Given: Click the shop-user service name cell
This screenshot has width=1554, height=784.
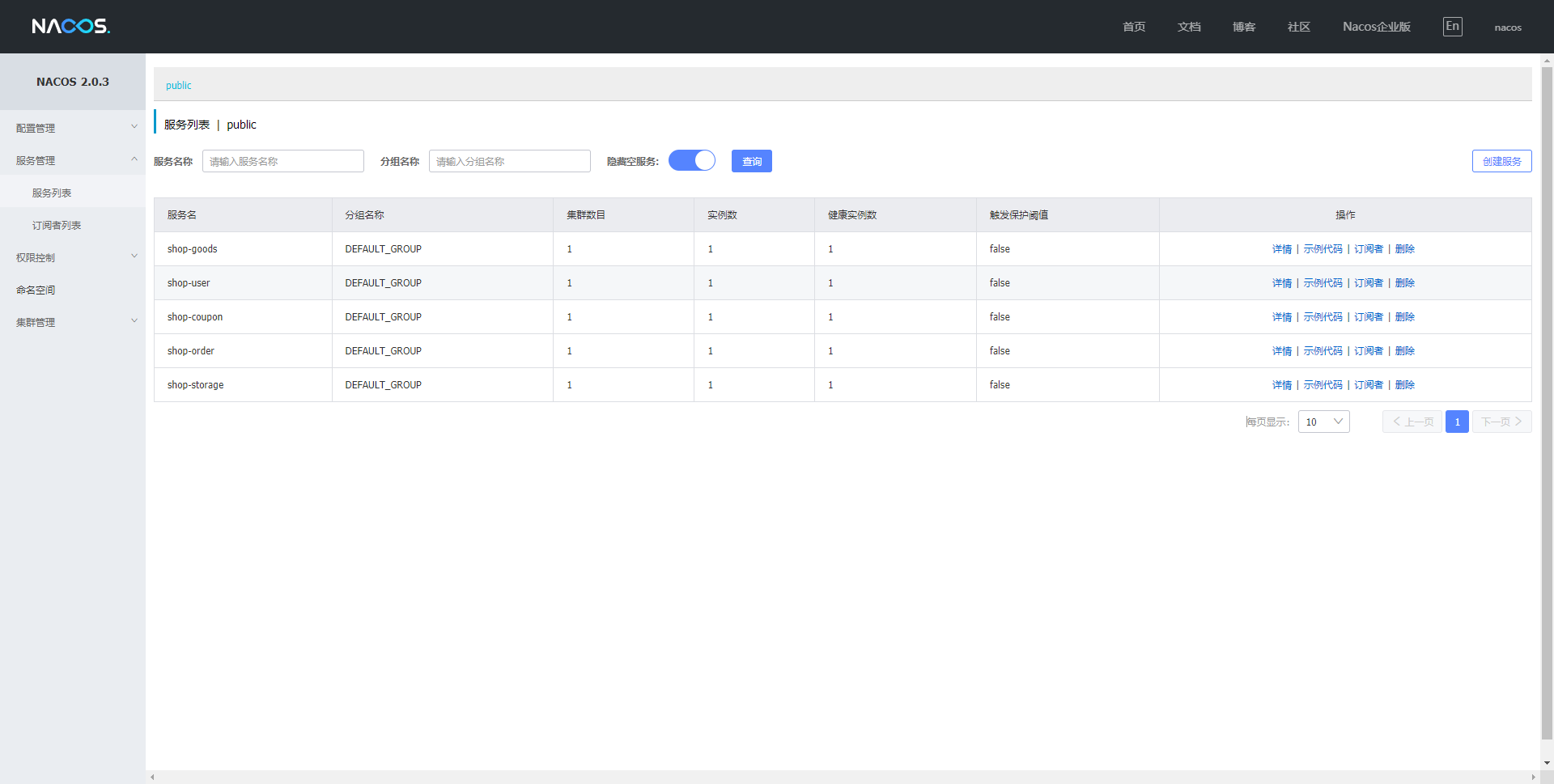Looking at the screenshot, I should coord(243,283).
